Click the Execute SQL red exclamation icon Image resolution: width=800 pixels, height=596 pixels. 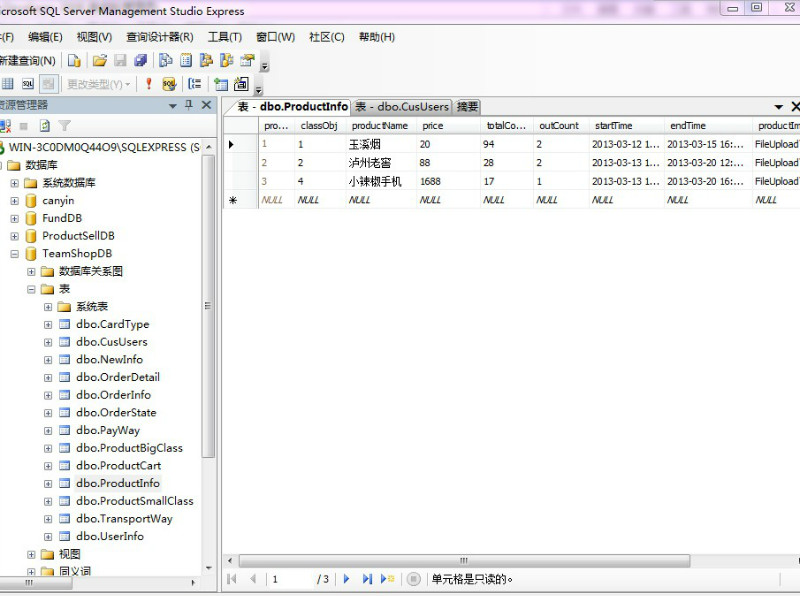coord(149,84)
